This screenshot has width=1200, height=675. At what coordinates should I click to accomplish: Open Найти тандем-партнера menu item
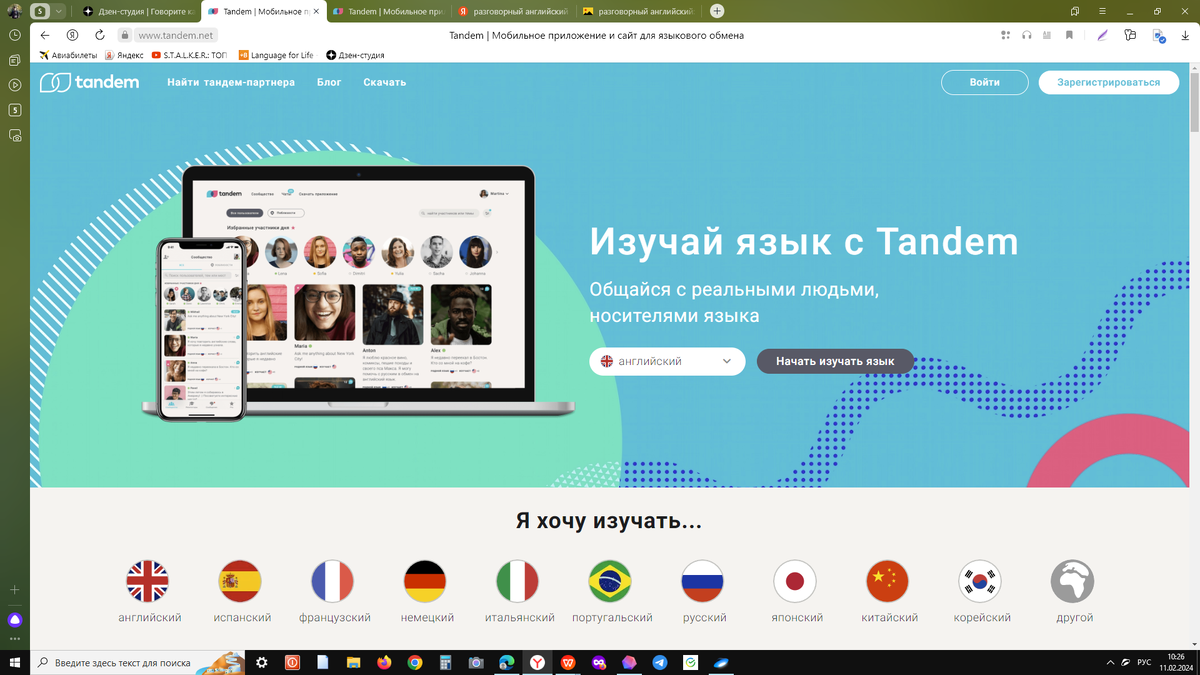tap(231, 82)
